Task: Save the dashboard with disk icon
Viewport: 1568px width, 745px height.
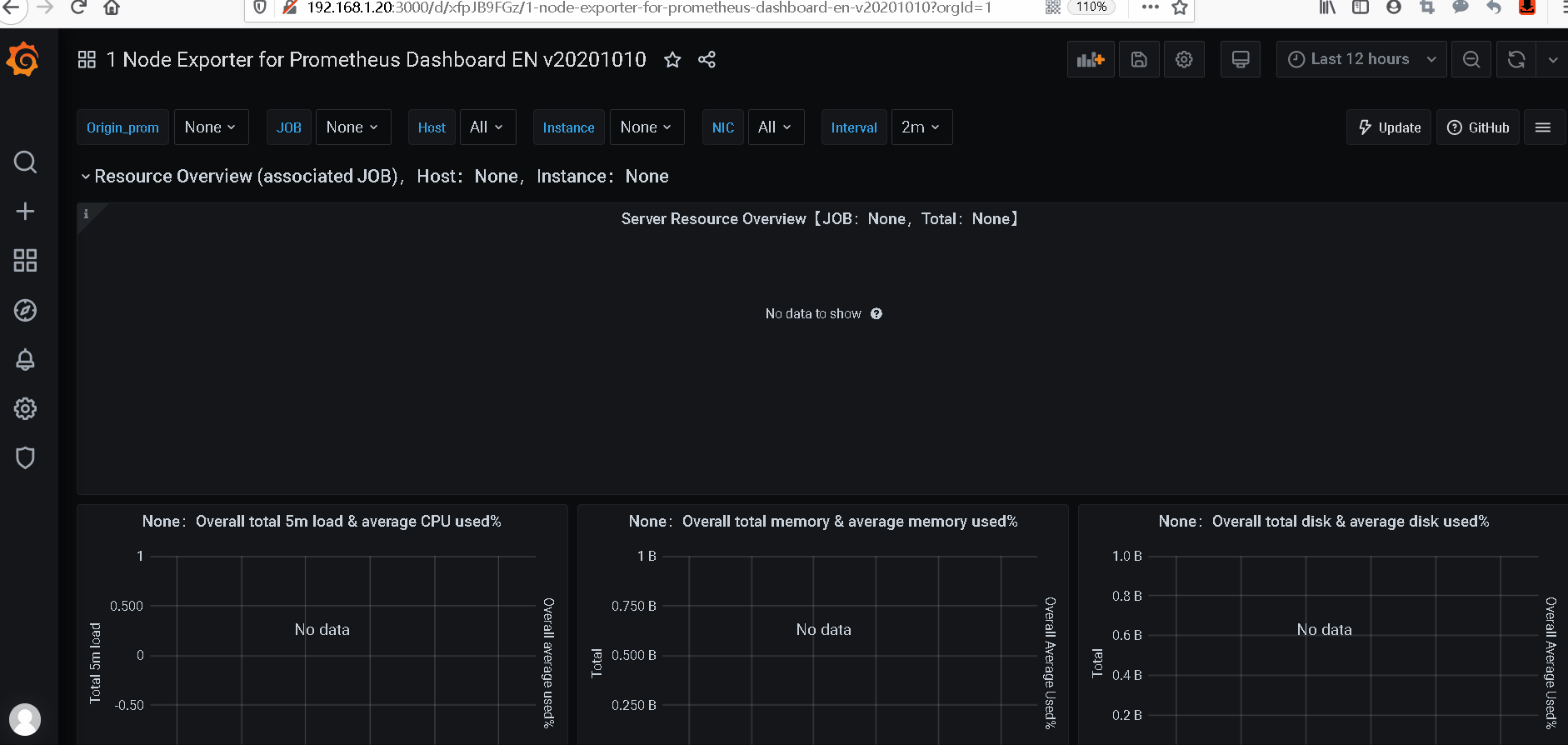Action: [1139, 59]
